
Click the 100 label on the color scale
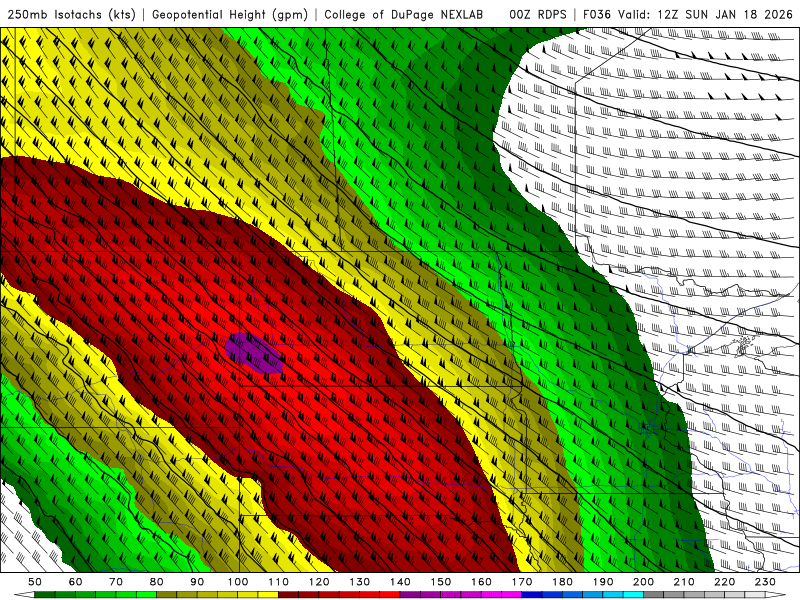[238, 582]
